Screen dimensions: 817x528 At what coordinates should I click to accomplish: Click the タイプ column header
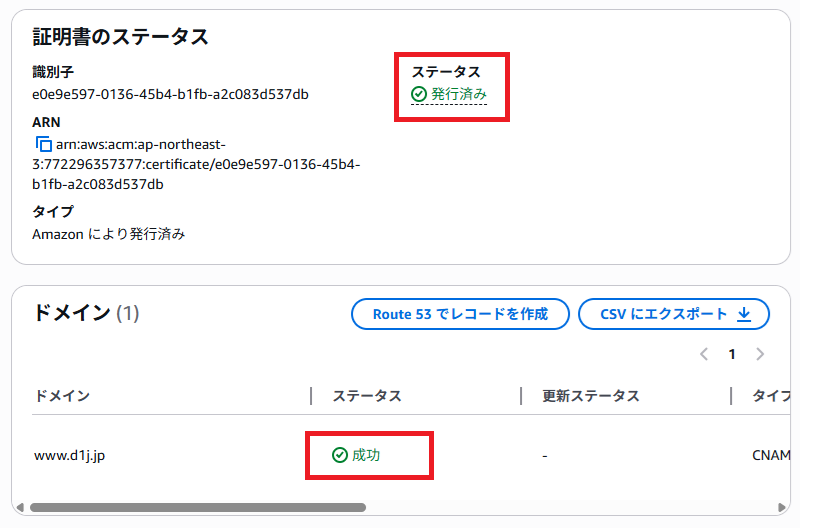click(770, 396)
